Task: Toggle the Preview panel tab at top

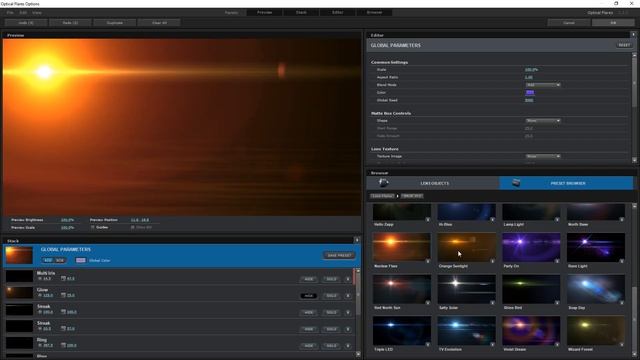Action: 264,13
